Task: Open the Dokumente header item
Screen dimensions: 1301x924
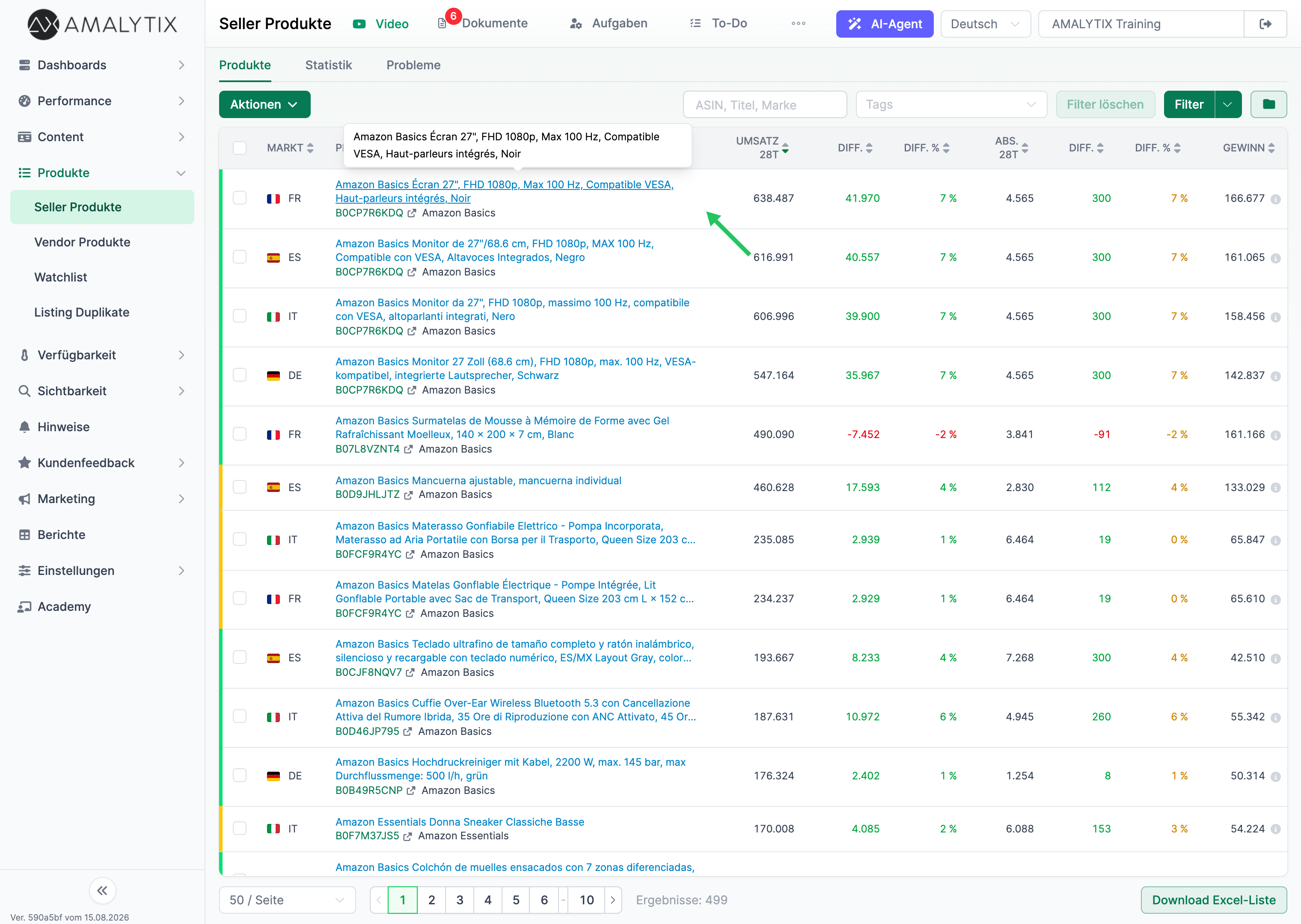Action: pos(483,24)
